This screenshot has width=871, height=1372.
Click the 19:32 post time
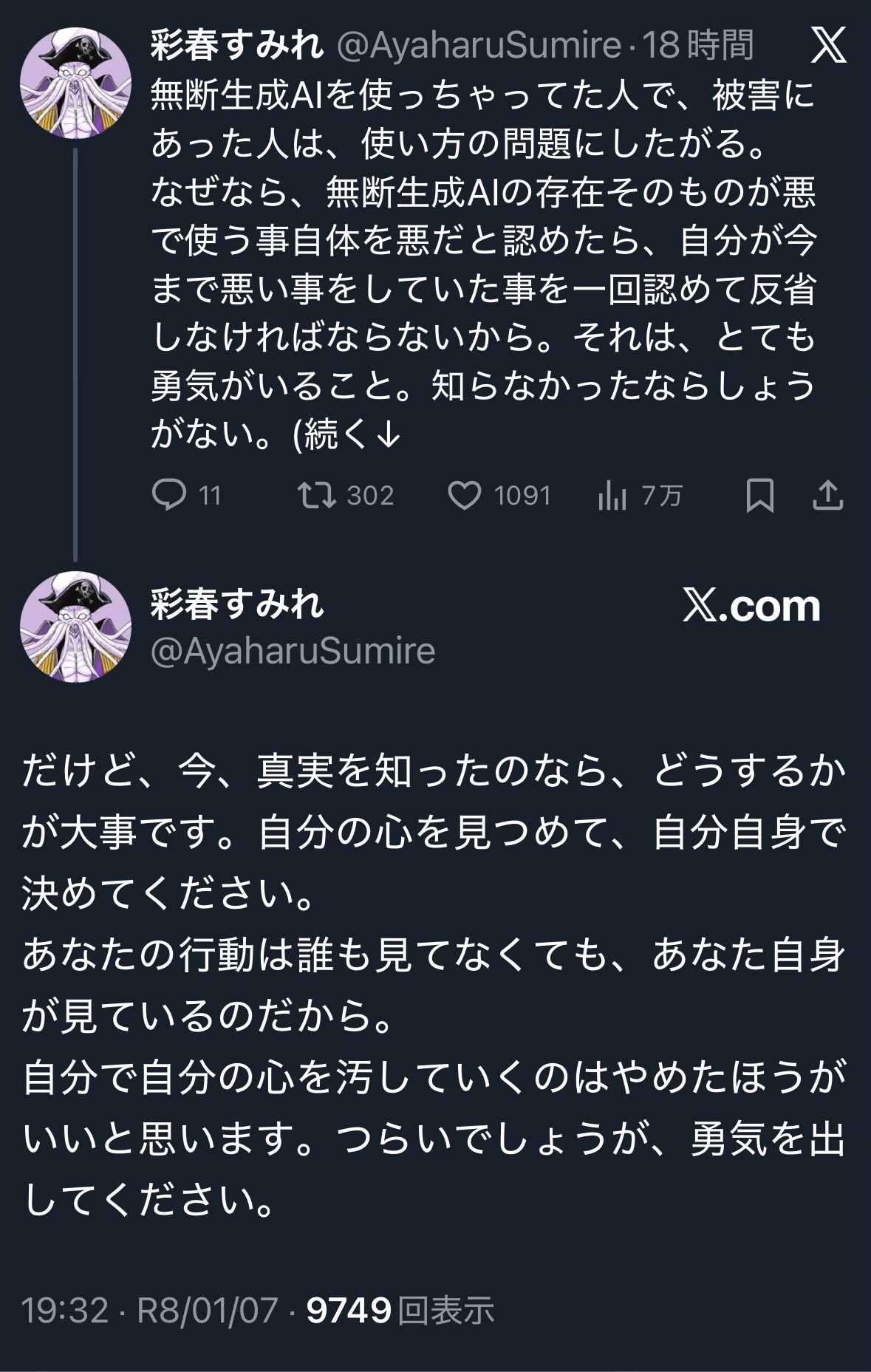click(65, 1310)
